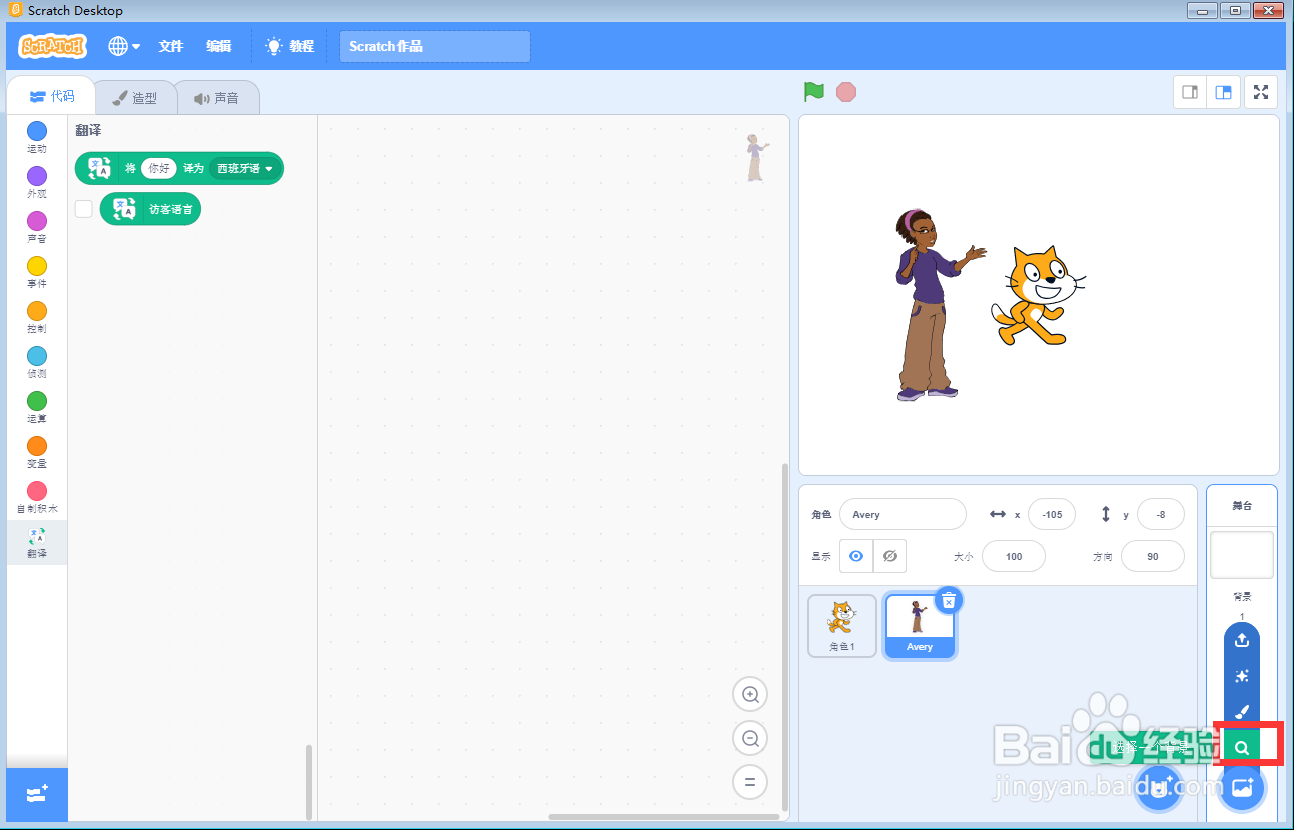Switch to the 代码 tab
The width and height of the screenshot is (1294, 830).
coord(52,96)
